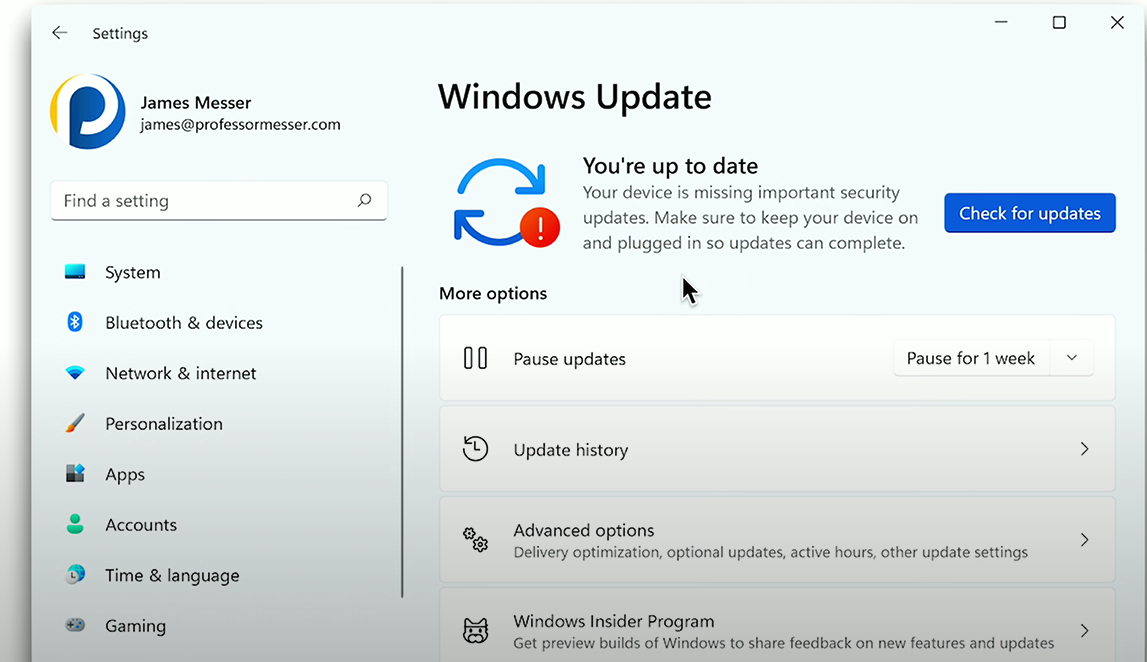The image size is (1147, 662).
Task: Go to Time & language settings
Action: pos(172,575)
